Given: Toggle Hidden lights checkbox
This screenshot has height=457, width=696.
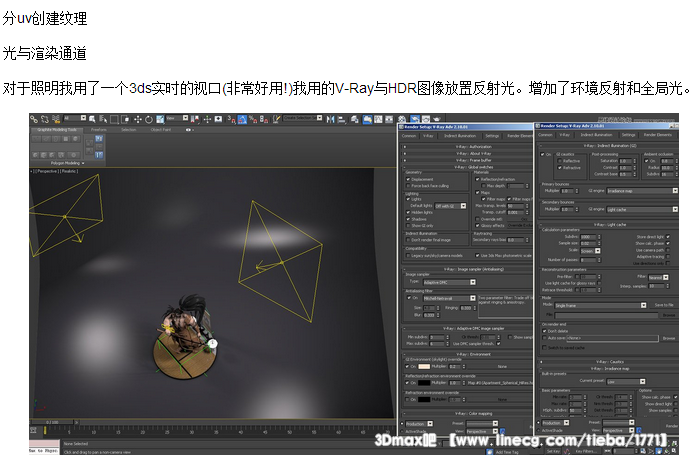Looking at the screenshot, I should click(x=408, y=213).
